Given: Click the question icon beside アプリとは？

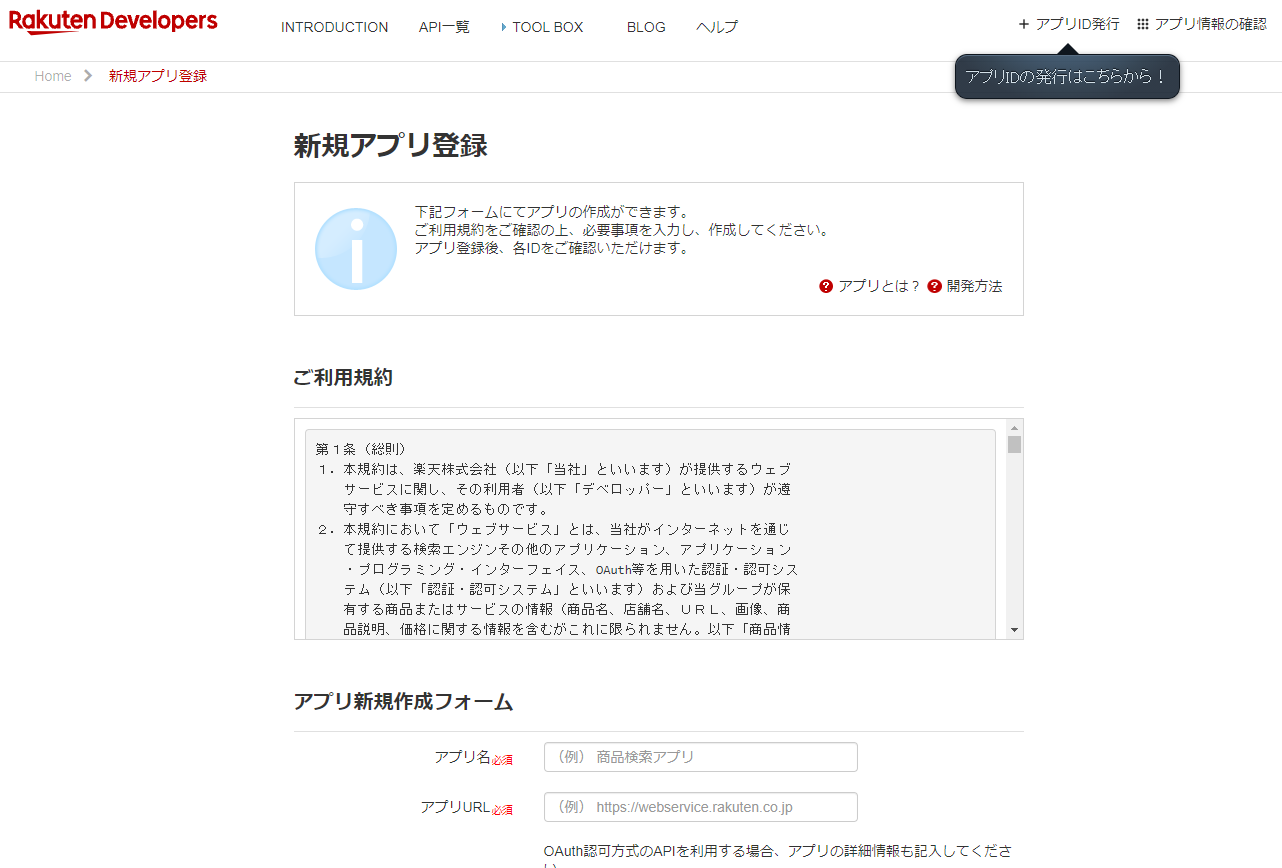Looking at the screenshot, I should [x=826, y=286].
